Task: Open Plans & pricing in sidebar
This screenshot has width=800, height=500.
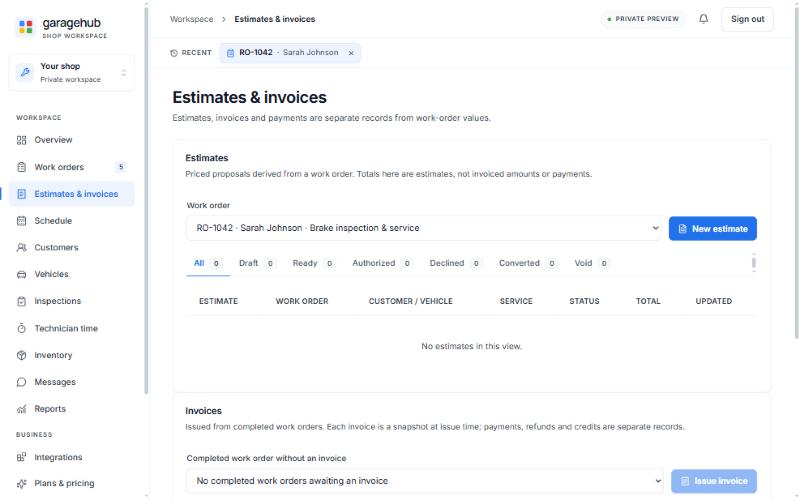Action: coord(71,484)
